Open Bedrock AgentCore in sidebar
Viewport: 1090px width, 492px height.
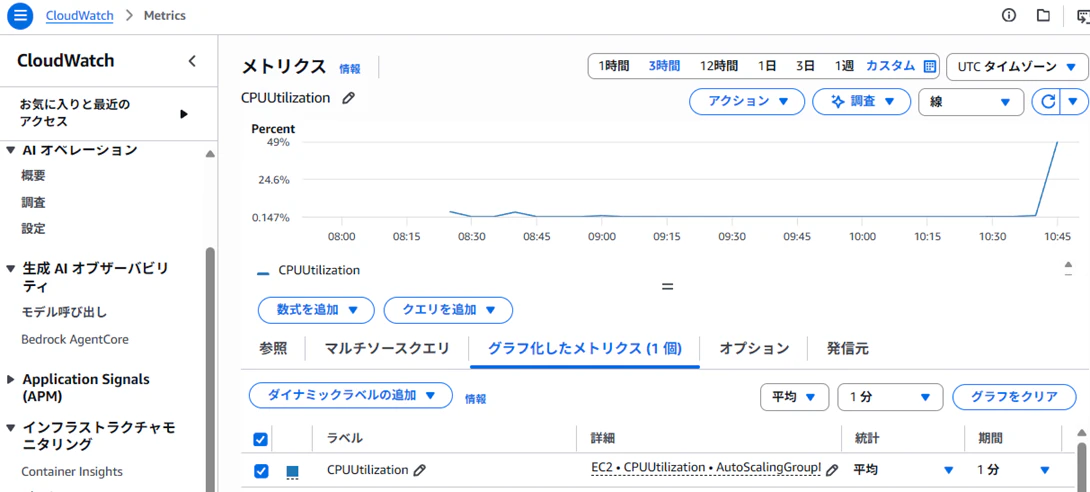[x=75, y=339]
